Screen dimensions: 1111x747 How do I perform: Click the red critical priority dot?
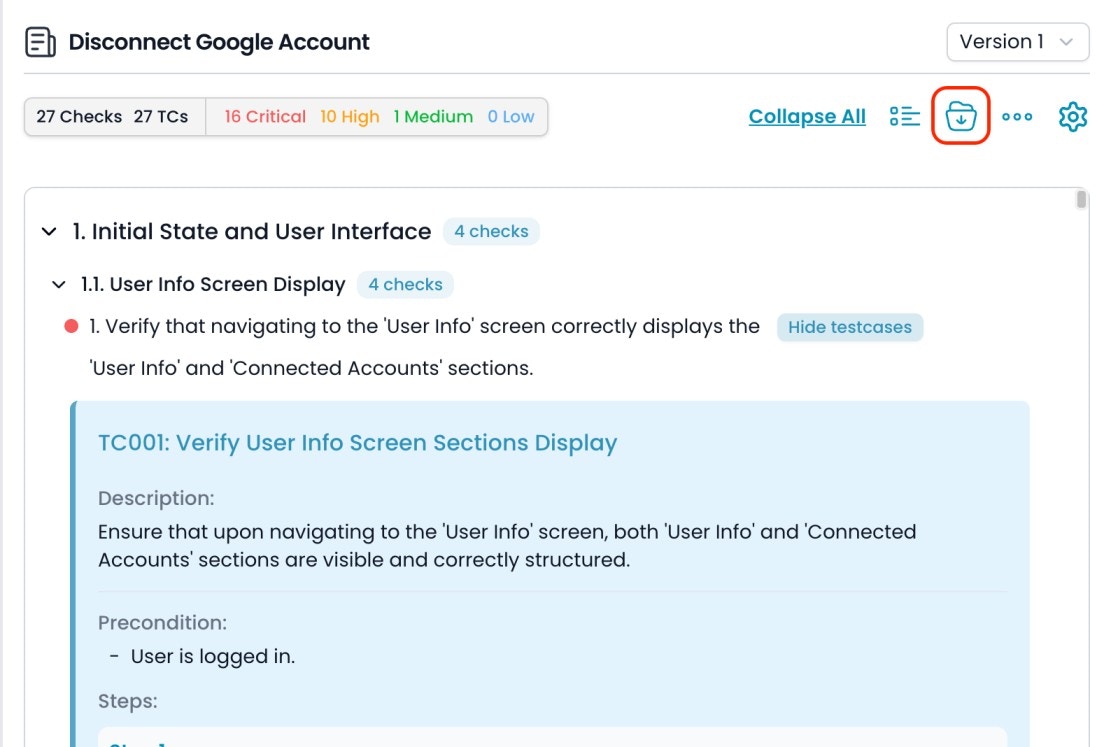[71, 326]
